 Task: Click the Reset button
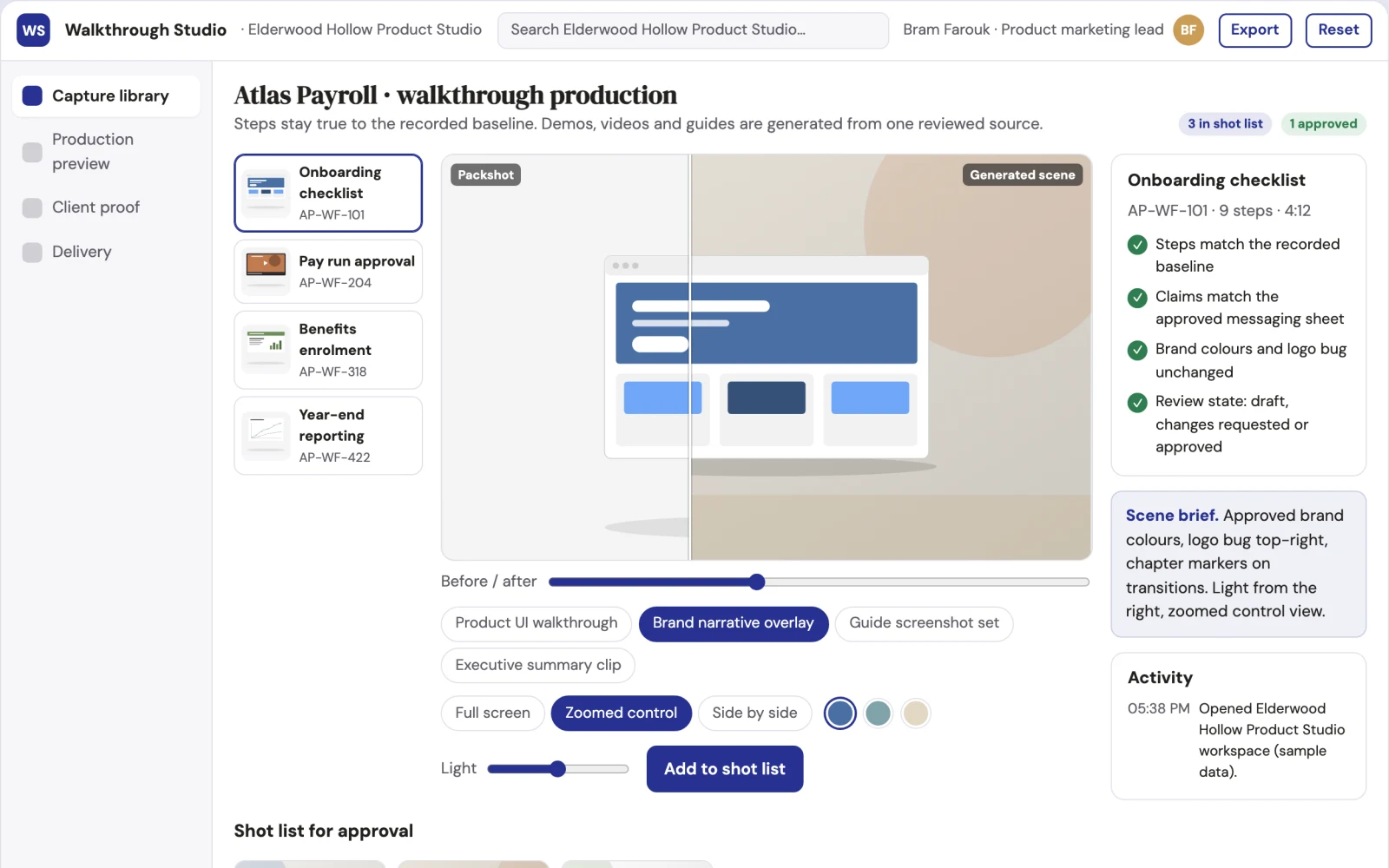pyautogui.click(x=1338, y=30)
